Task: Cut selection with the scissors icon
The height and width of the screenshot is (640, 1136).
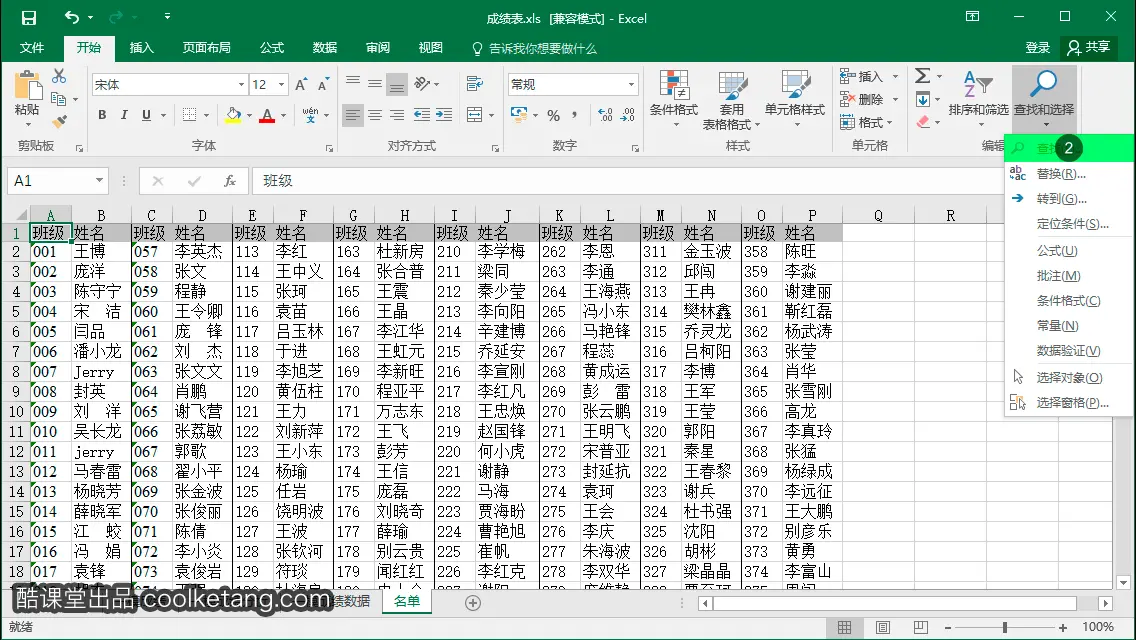Action: pos(59,76)
